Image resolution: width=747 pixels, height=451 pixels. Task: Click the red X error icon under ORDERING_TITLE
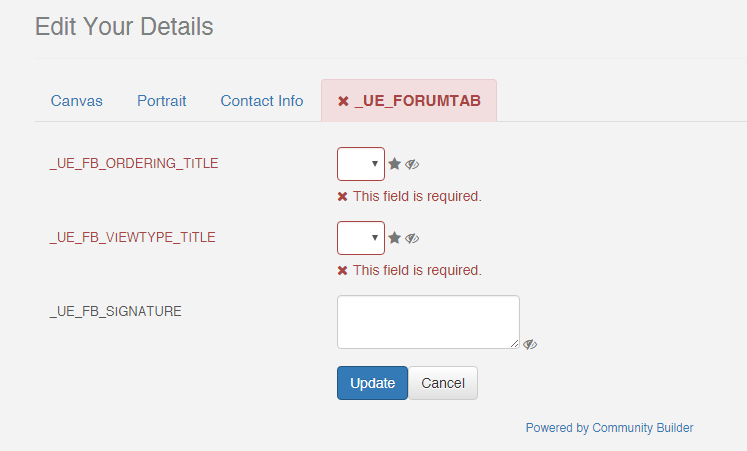coord(343,197)
